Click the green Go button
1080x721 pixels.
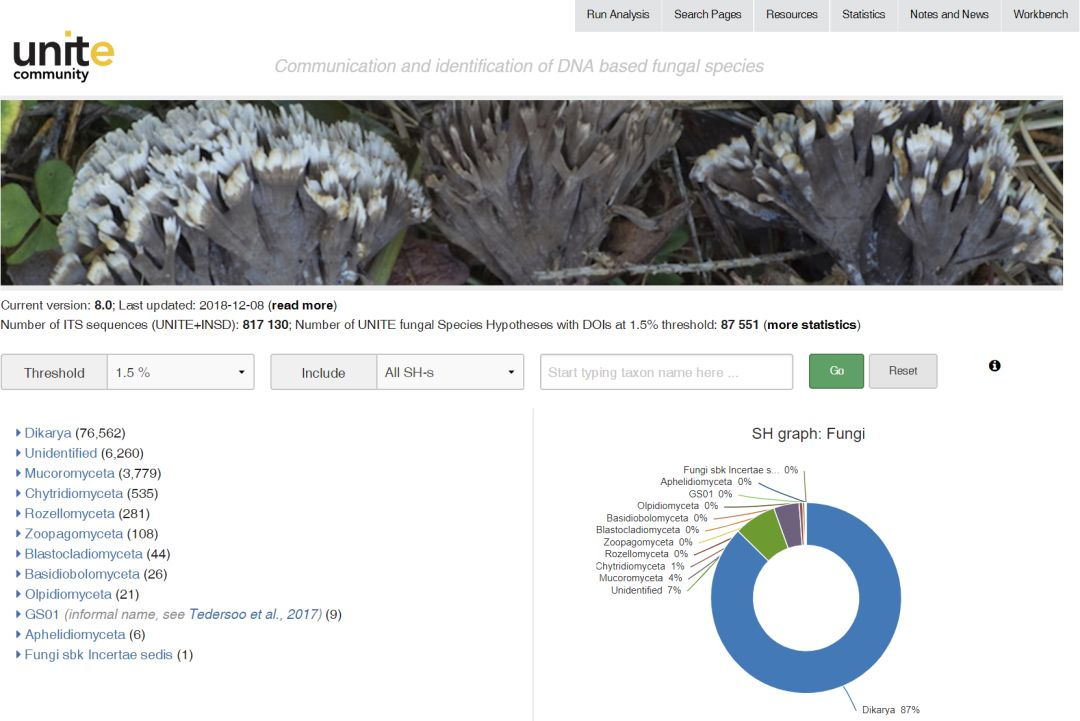point(836,371)
